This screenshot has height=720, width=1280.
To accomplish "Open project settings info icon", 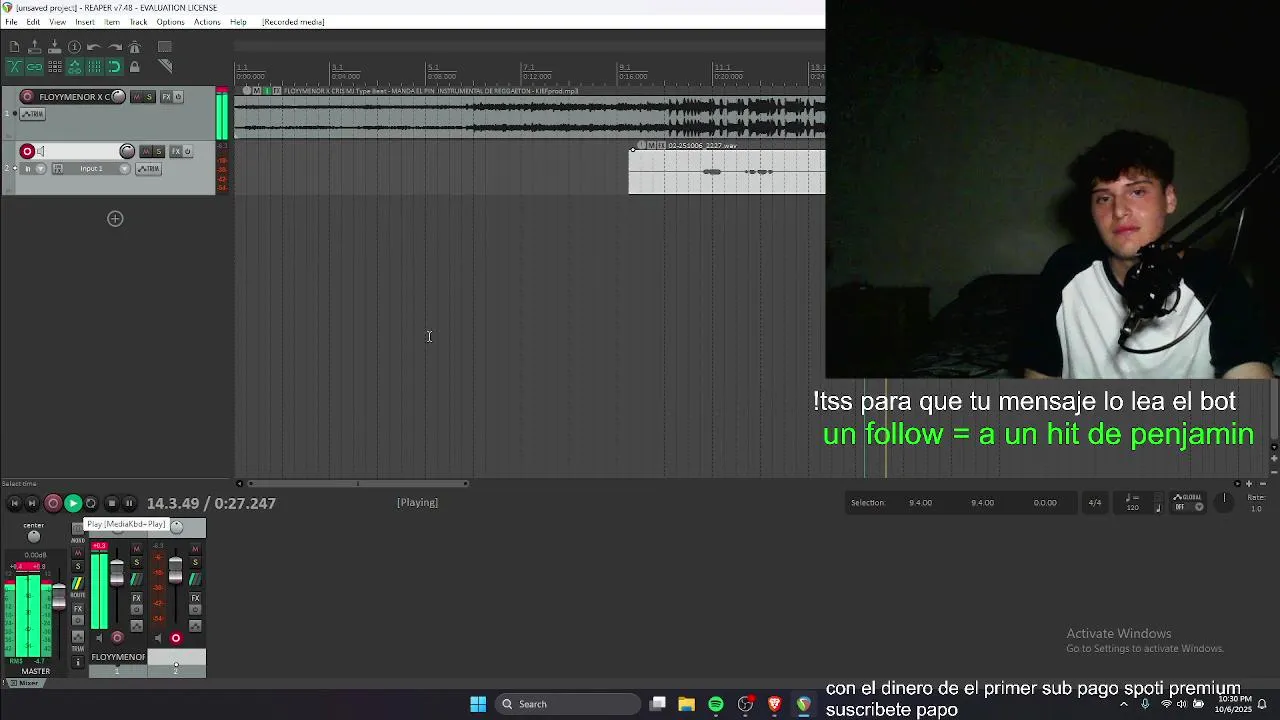I will point(74,47).
